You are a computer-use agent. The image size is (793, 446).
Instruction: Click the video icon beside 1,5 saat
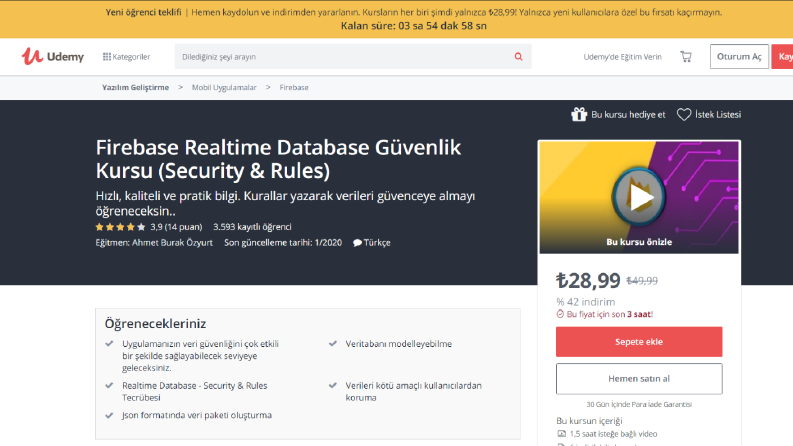click(561, 434)
